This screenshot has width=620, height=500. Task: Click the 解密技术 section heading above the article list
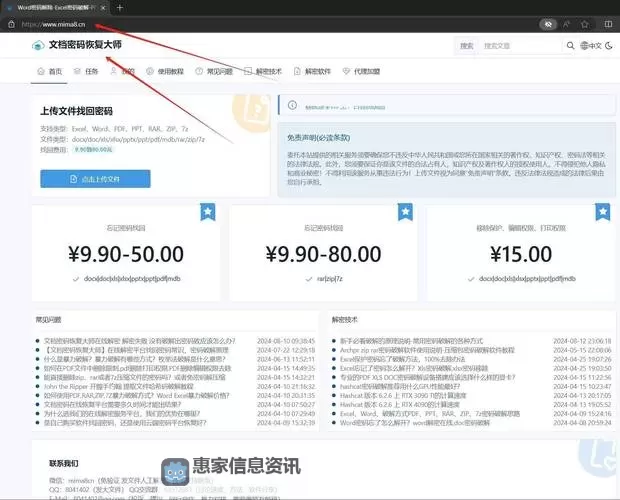[344, 319]
